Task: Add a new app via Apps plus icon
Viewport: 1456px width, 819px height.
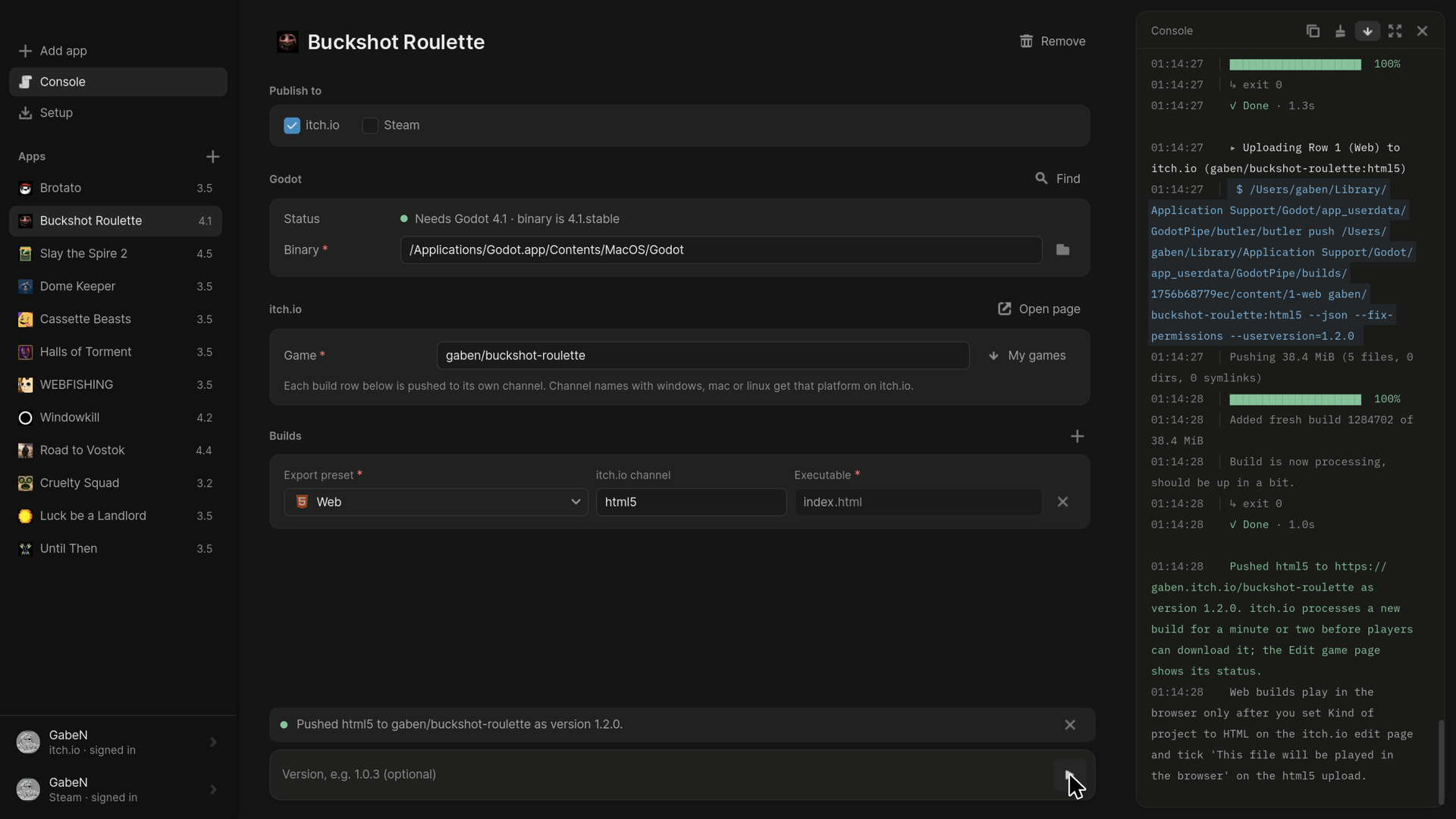Action: coord(212,156)
